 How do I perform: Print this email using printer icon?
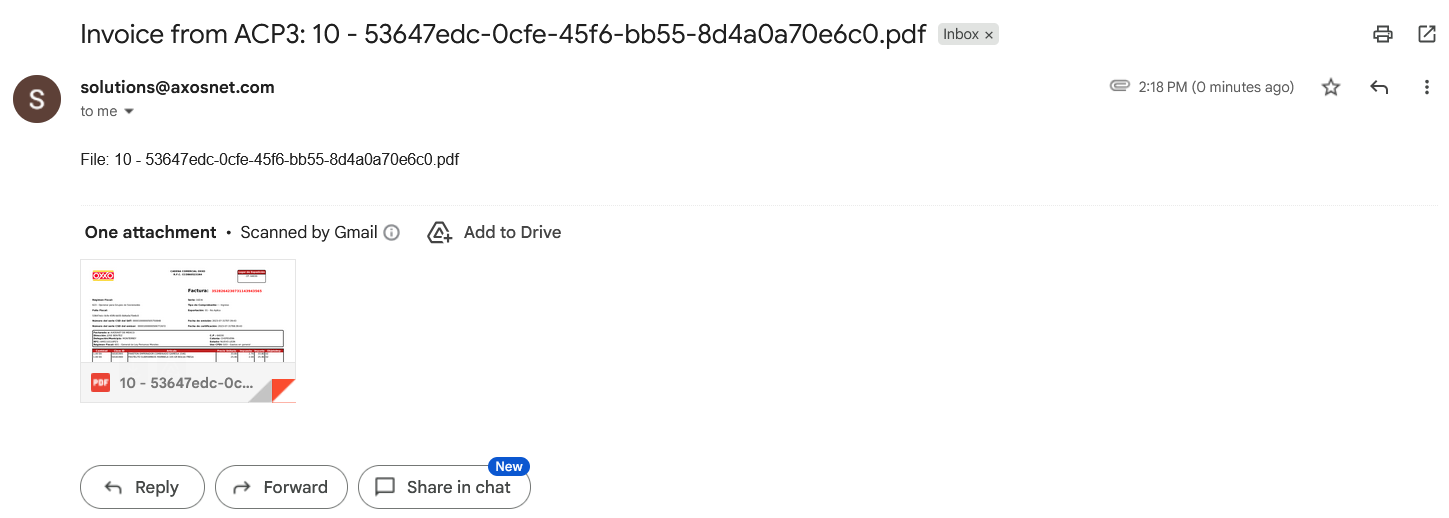click(1383, 34)
